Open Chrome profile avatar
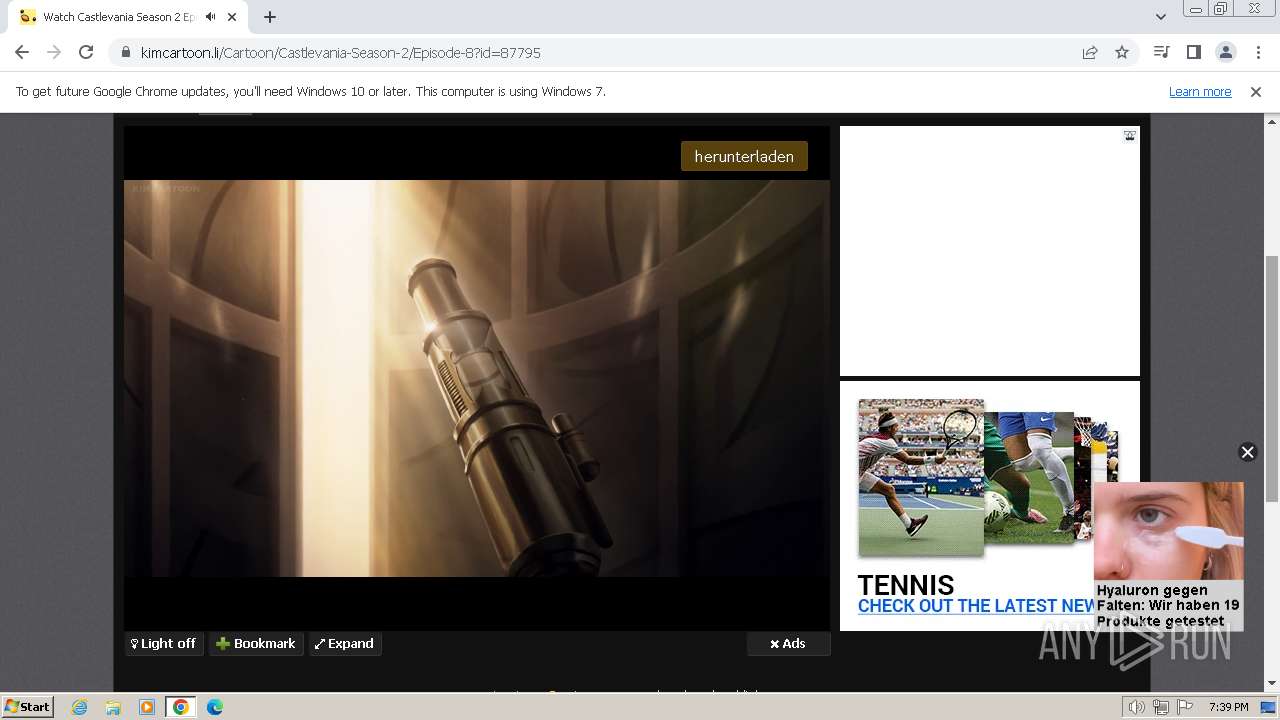This screenshot has height=720, width=1280. click(x=1225, y=52)
